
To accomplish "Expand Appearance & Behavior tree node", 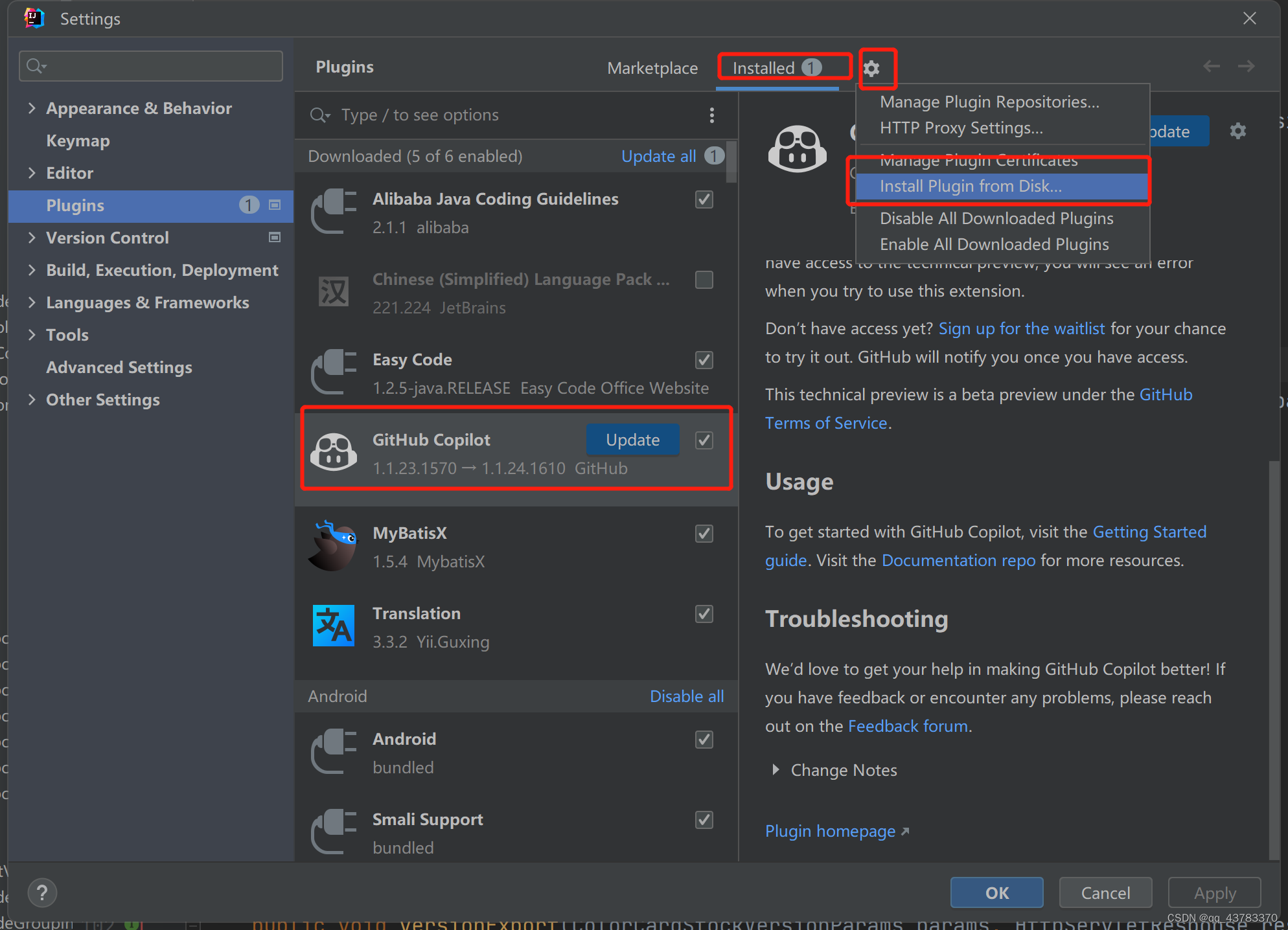I will click(x=32, y=108).
